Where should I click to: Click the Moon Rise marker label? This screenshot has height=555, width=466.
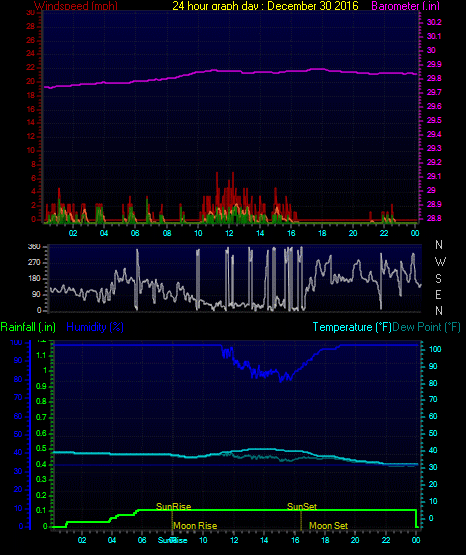[x=195, y=526]
